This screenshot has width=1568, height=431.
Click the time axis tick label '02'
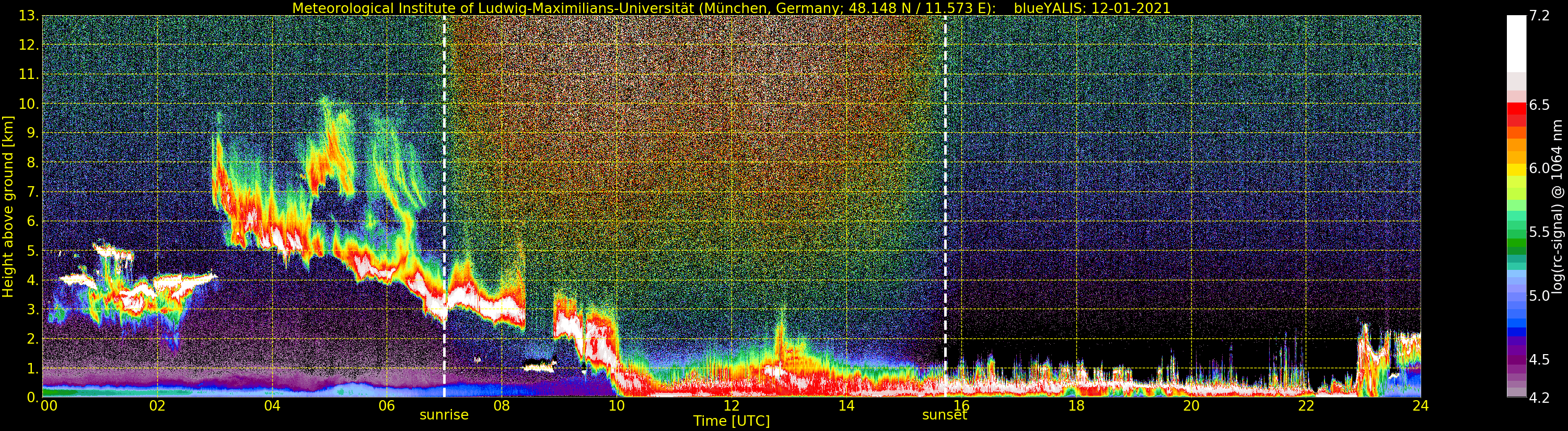tap(157, 405)
